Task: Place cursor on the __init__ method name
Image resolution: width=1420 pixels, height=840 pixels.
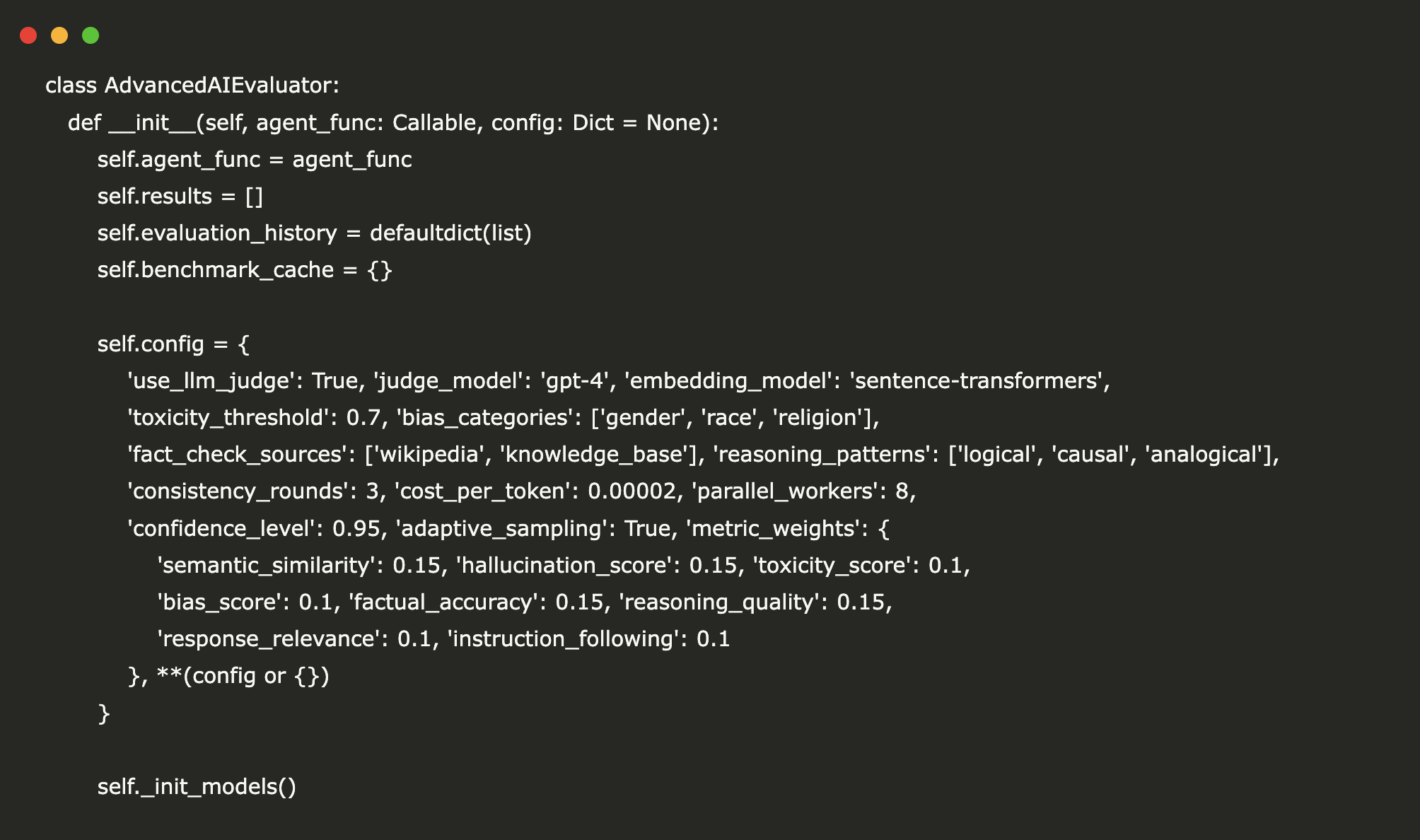Action: coord(151,123)
